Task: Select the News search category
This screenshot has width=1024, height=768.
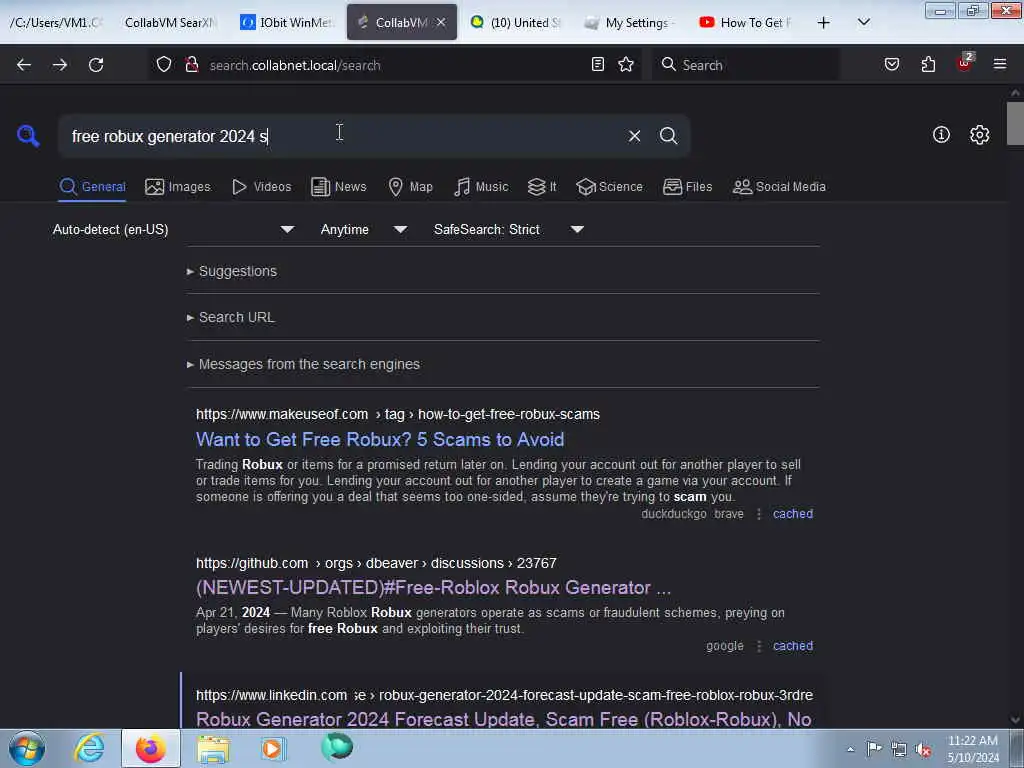Action: (339, 187)
